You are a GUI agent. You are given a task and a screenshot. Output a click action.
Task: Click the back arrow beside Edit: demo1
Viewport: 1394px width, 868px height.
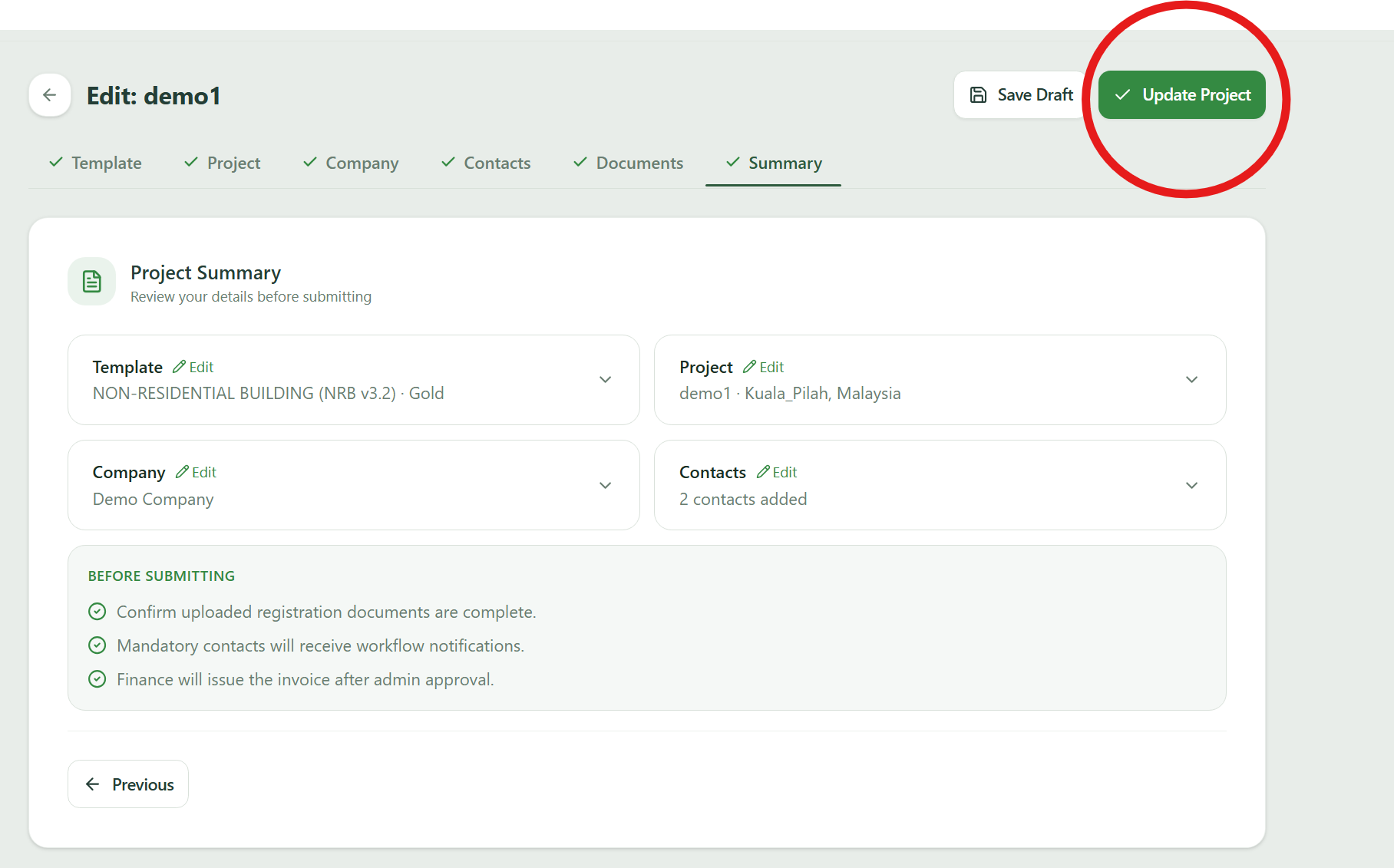click(50, 95)
